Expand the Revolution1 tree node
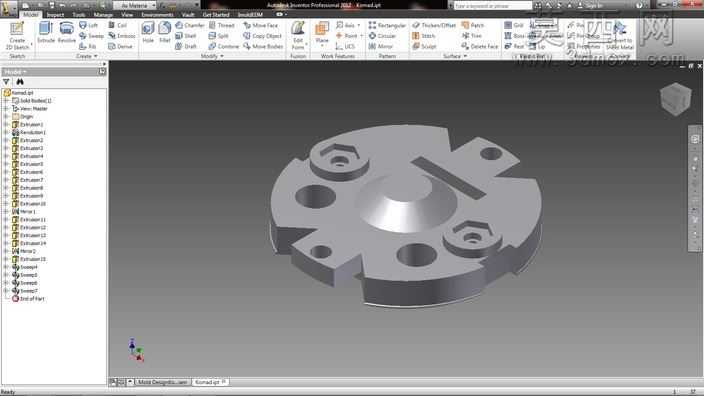Screen dimensions: 704x396 (x=6, y=132)
